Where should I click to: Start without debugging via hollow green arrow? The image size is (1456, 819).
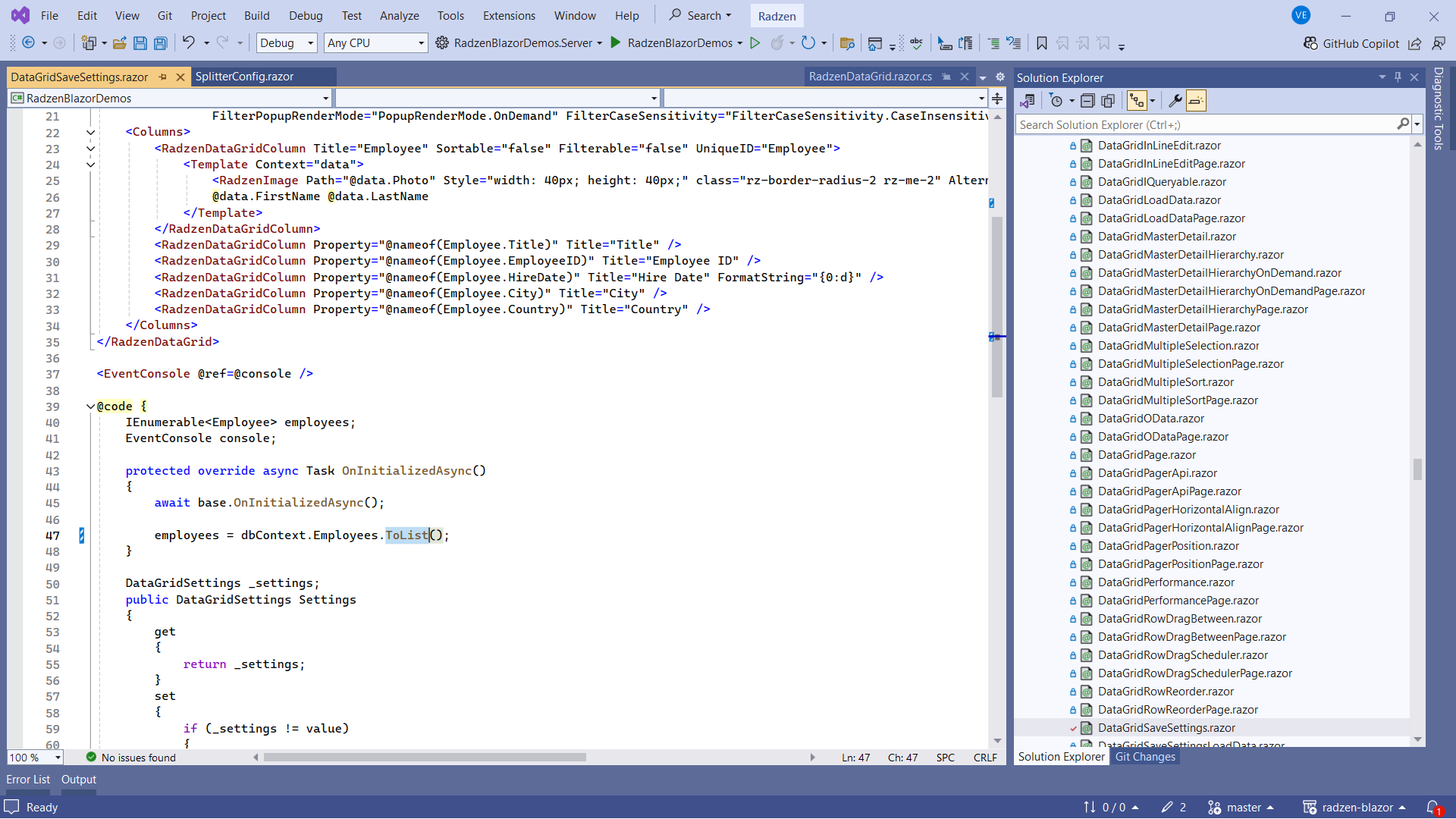click(x=755, y=43)
